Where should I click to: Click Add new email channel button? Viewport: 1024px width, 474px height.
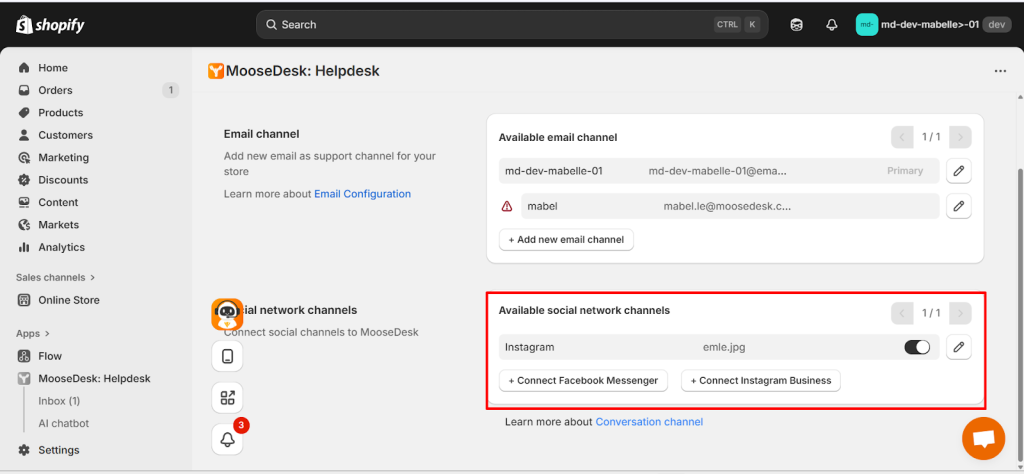(x=566, y=240)
